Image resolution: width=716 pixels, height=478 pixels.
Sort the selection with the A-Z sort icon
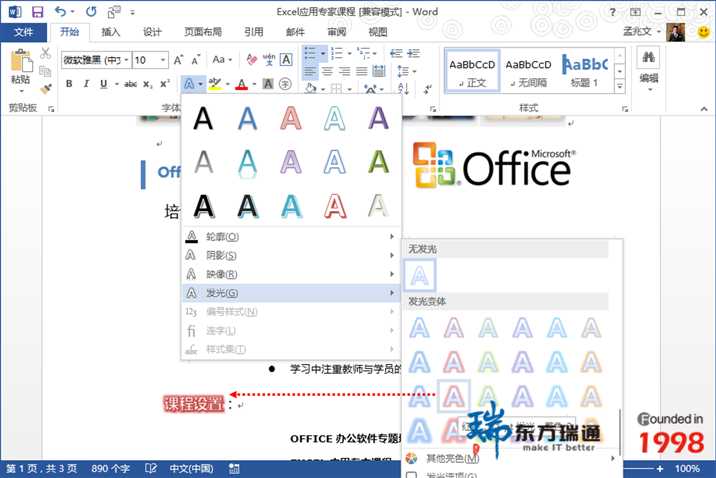[x=404, y=88]
